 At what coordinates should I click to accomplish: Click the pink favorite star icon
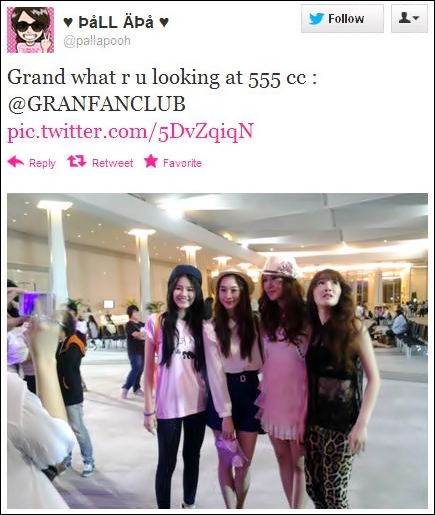(151, 161)
